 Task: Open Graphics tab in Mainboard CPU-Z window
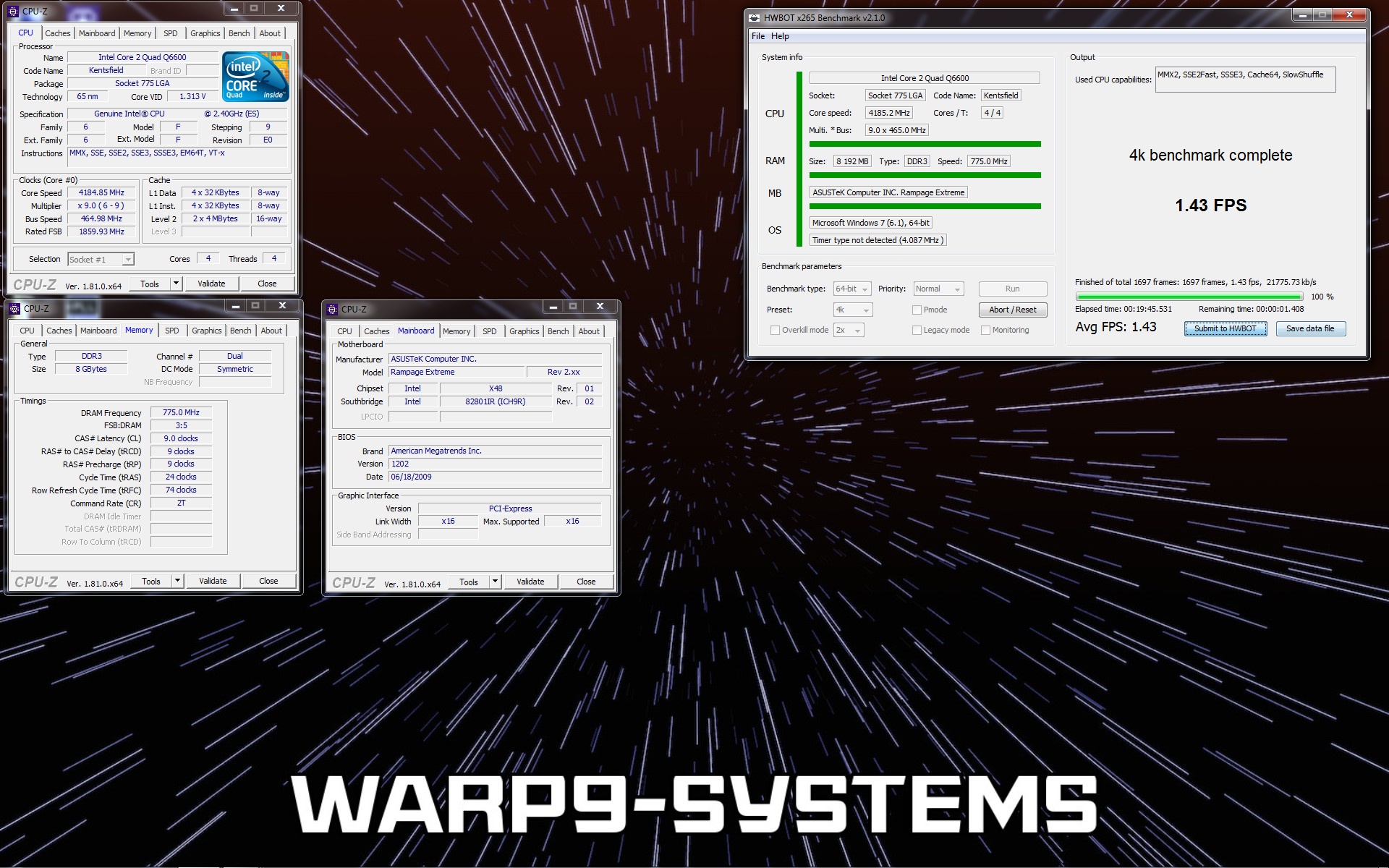click(x=524, y=331)
